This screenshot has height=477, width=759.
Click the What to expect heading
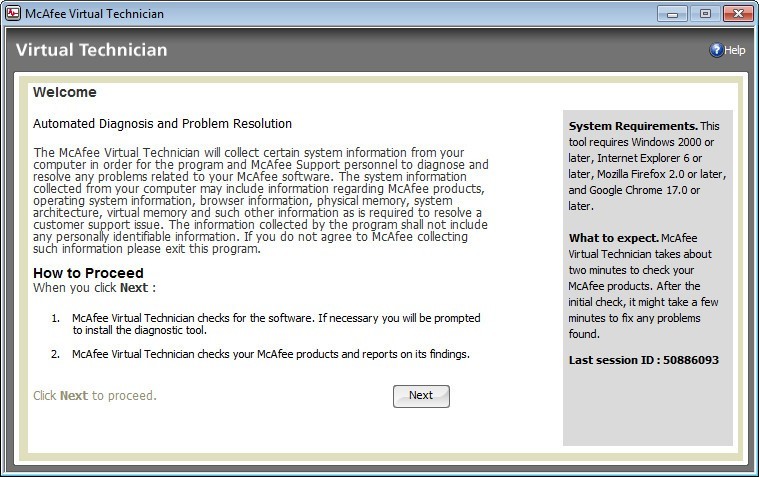point(614,238)
